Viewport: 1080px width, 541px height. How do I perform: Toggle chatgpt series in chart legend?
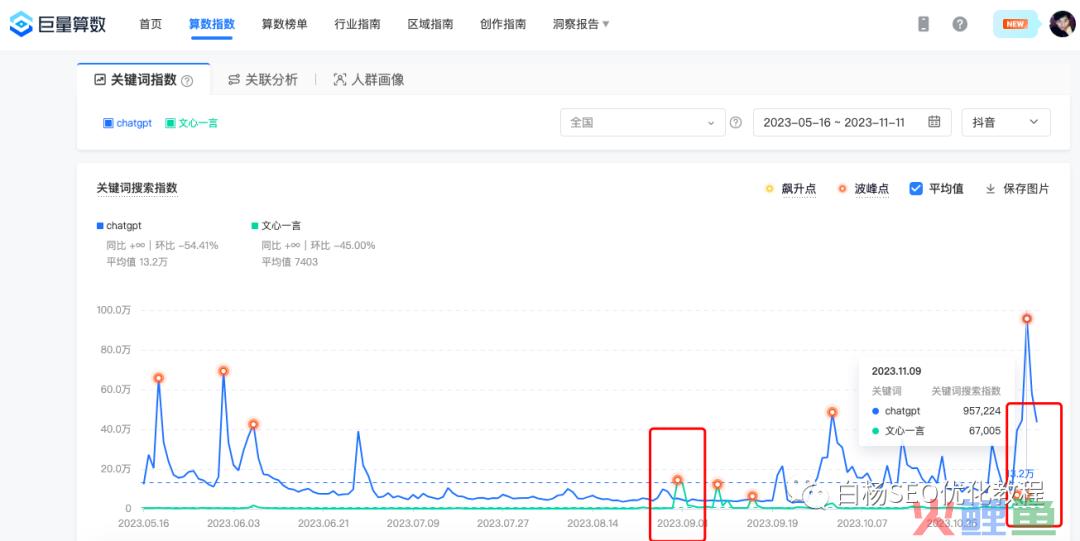119,225
